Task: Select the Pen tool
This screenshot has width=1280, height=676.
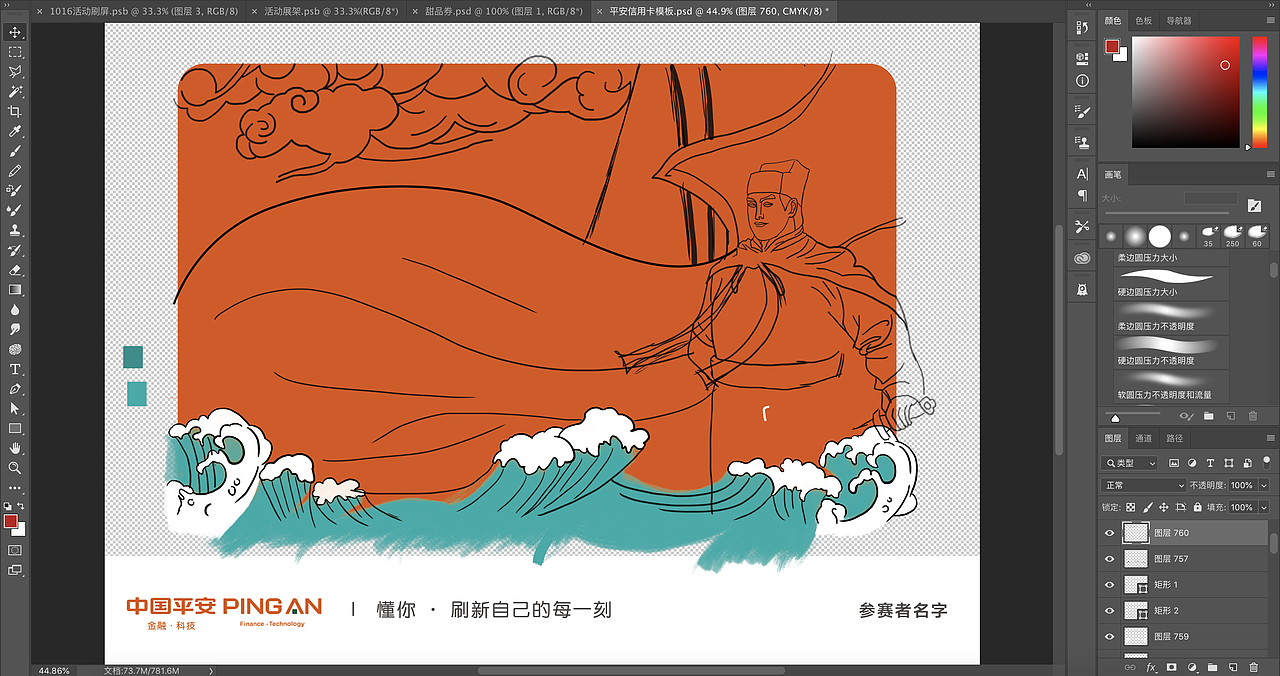Action: pyautogui.click(x=15, y=389)
